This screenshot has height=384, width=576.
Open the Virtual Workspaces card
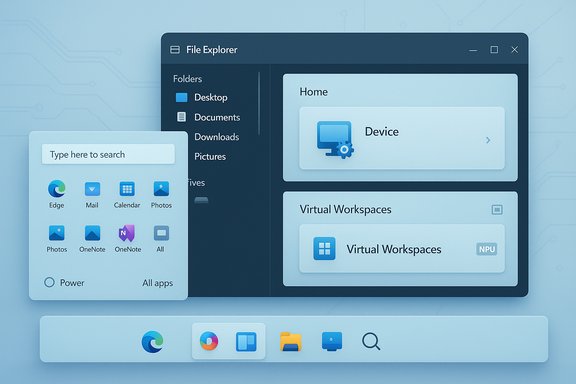tap(402, 249)
